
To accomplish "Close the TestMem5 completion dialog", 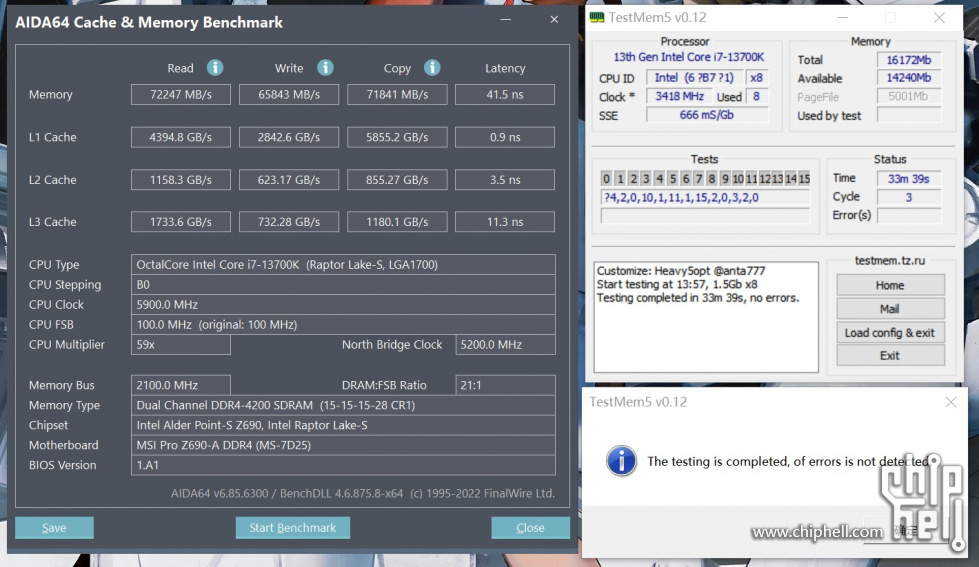I will pos(950,402).
